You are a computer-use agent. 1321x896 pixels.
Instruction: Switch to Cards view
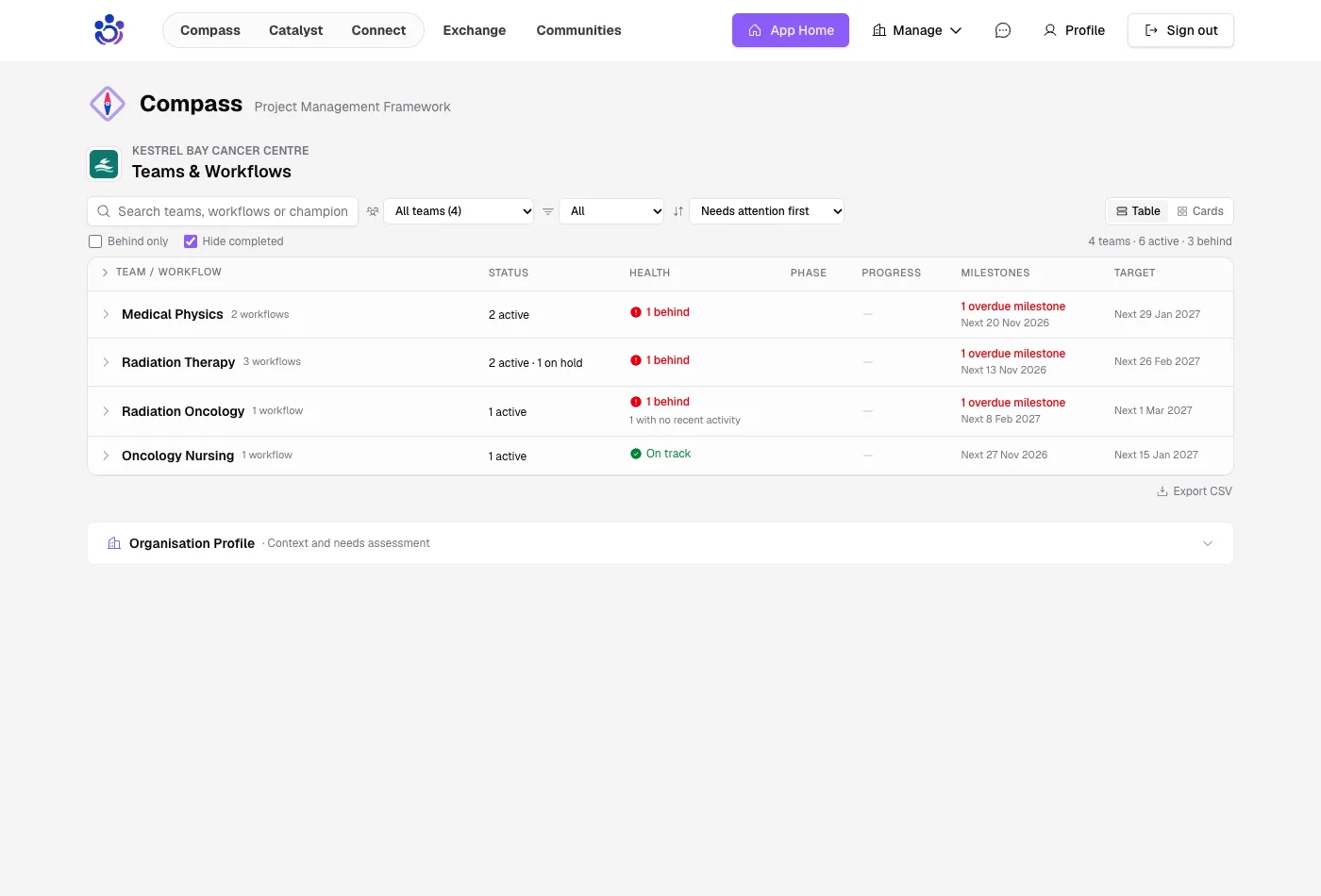[x=1200, y=211]
